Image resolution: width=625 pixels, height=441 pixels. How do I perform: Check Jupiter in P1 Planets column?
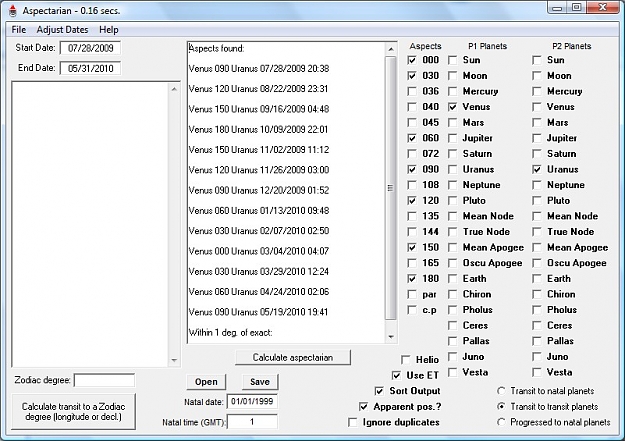452,138
